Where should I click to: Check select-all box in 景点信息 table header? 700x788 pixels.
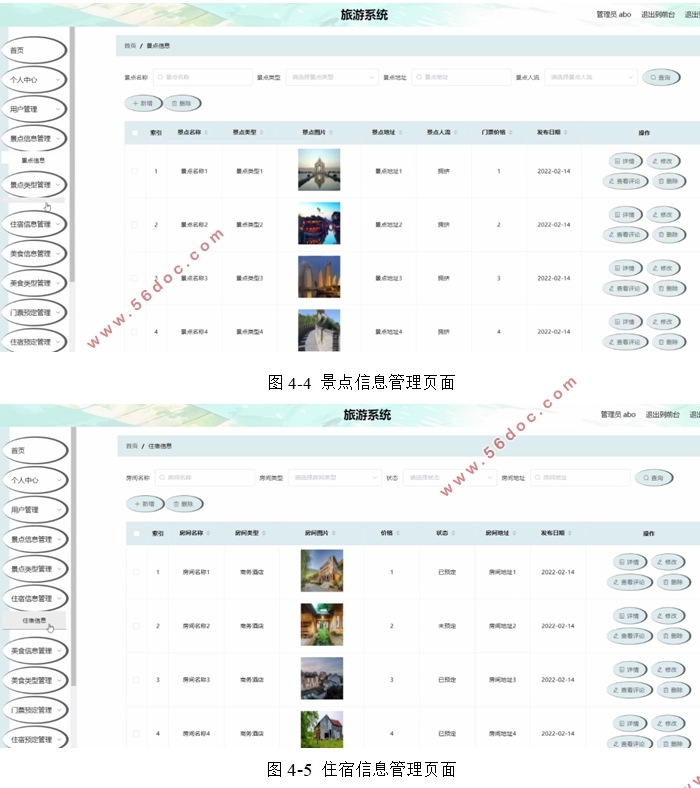[x=135, y=133]
